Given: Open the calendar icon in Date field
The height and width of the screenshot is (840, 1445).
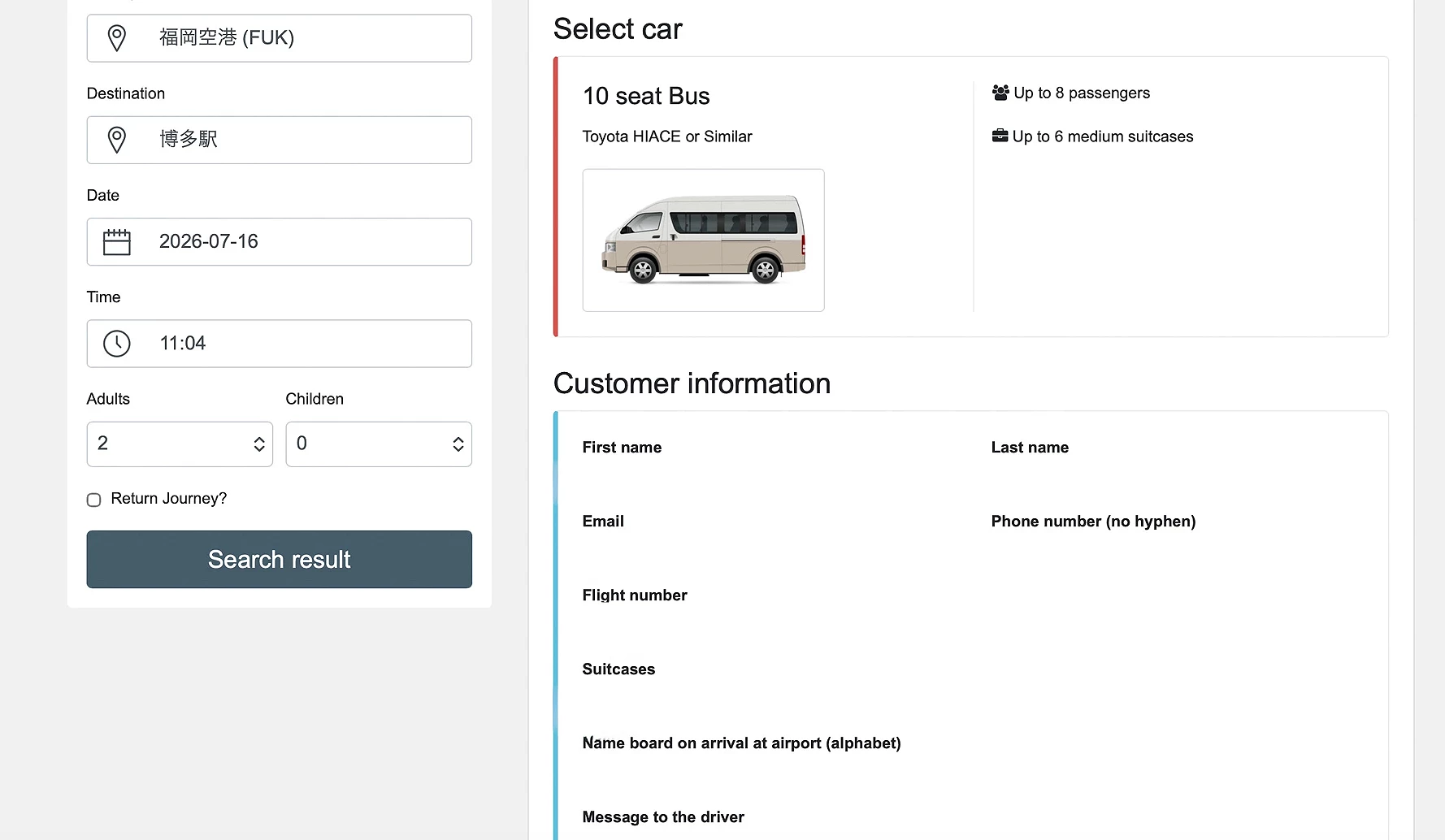Looking at the screenshot, I should tap(117, 242).
